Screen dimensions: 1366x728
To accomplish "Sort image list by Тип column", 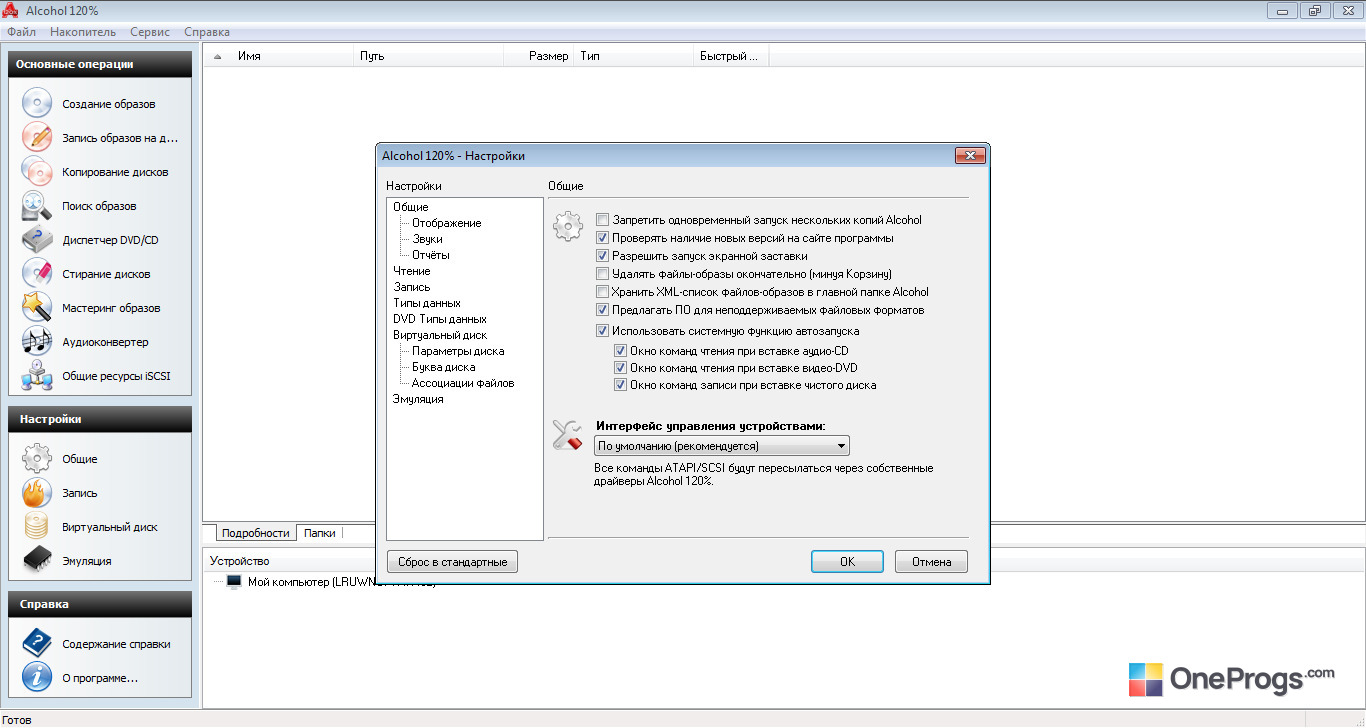I will pyautogui.click(x=634, y=56).
